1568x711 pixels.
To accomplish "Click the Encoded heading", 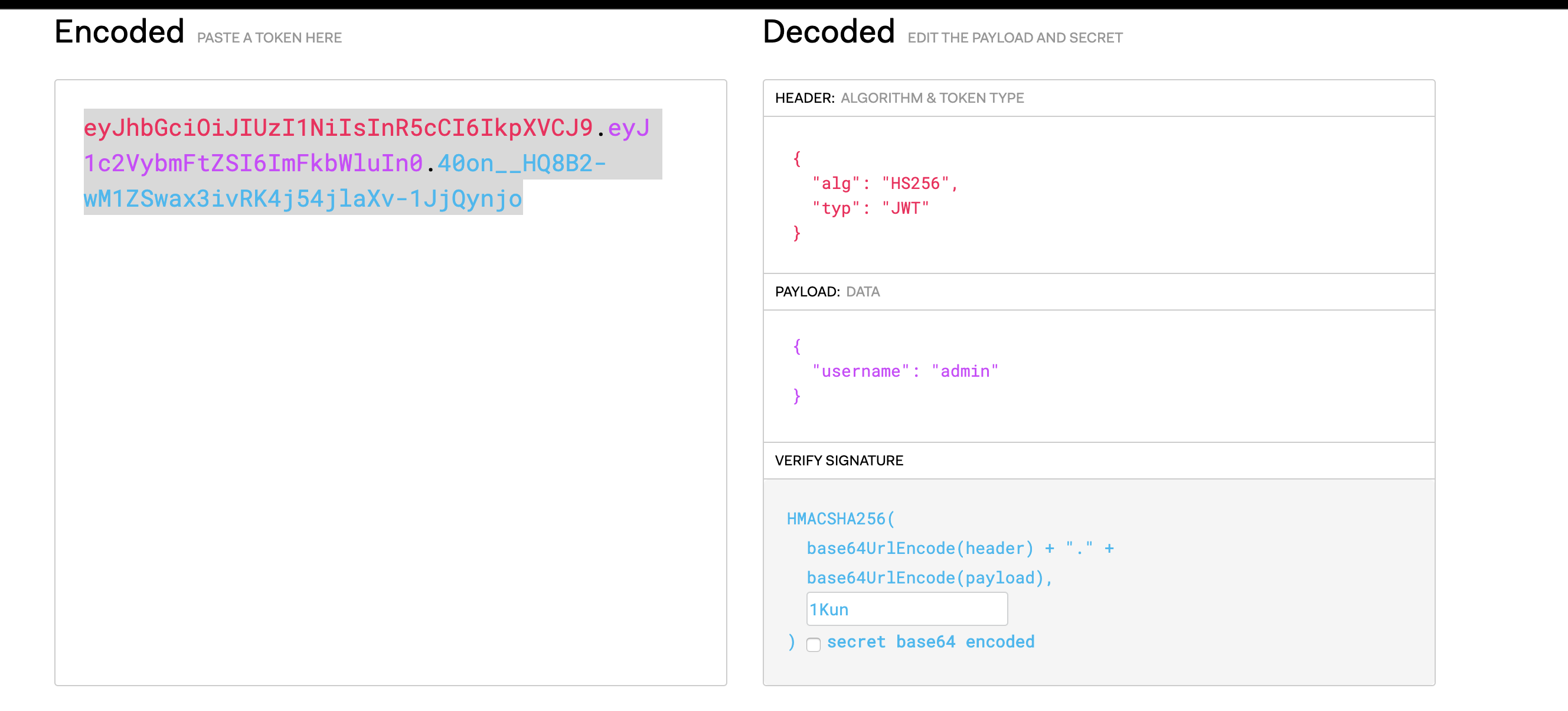I will click(119, 32).
